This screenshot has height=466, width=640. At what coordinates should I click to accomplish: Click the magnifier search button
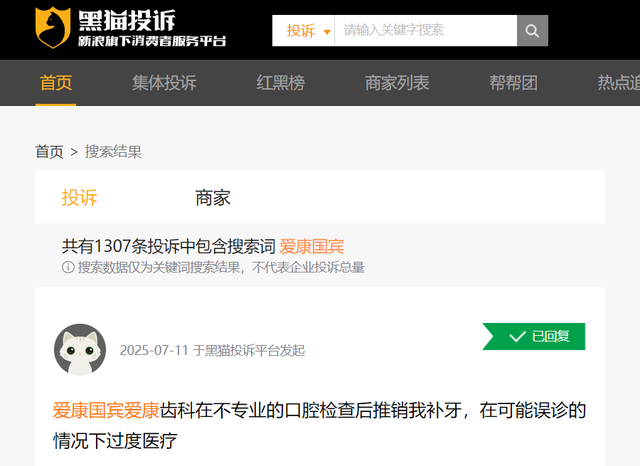pyautogui.click(x=532, y=31)
